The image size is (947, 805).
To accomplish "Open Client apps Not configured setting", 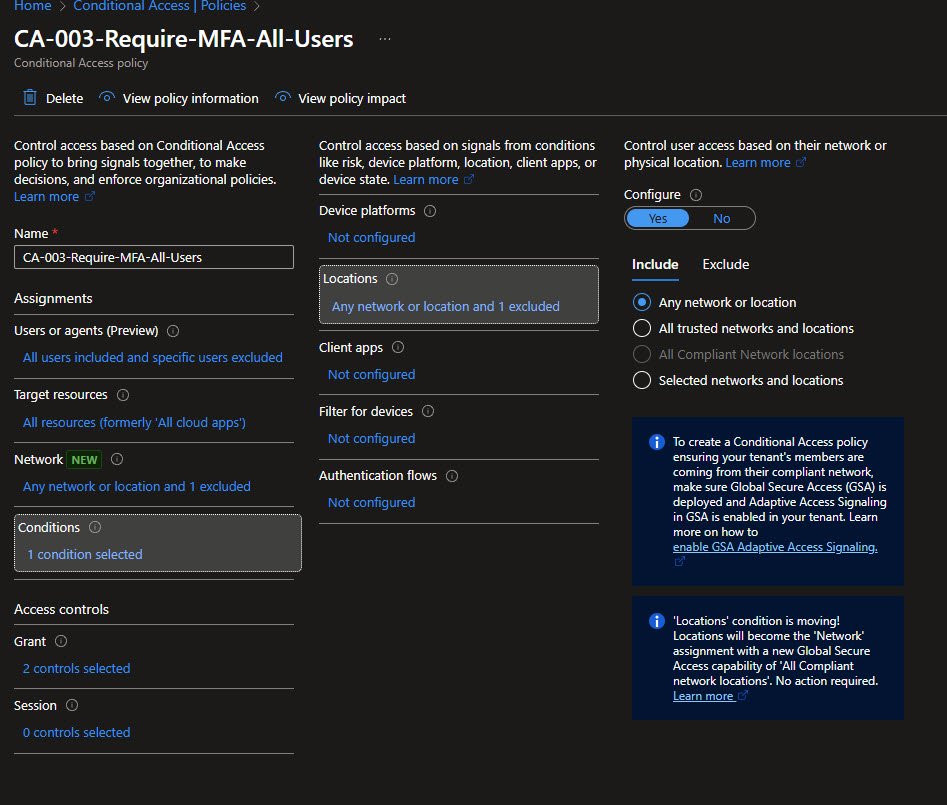I will tap(371, 374).
